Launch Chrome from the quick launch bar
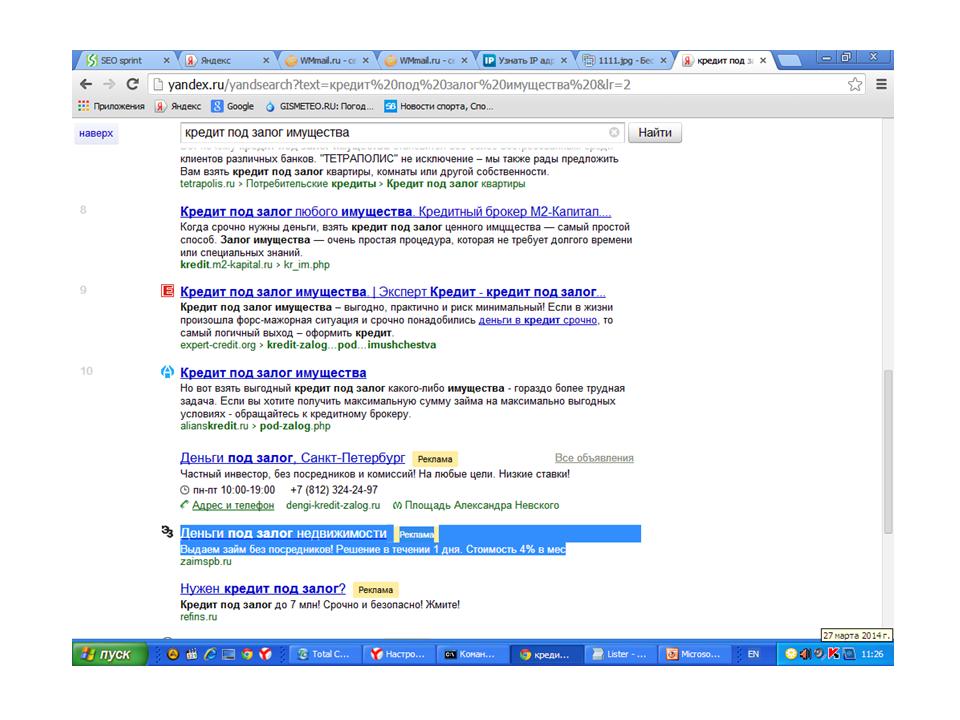 tap(247, 654)
